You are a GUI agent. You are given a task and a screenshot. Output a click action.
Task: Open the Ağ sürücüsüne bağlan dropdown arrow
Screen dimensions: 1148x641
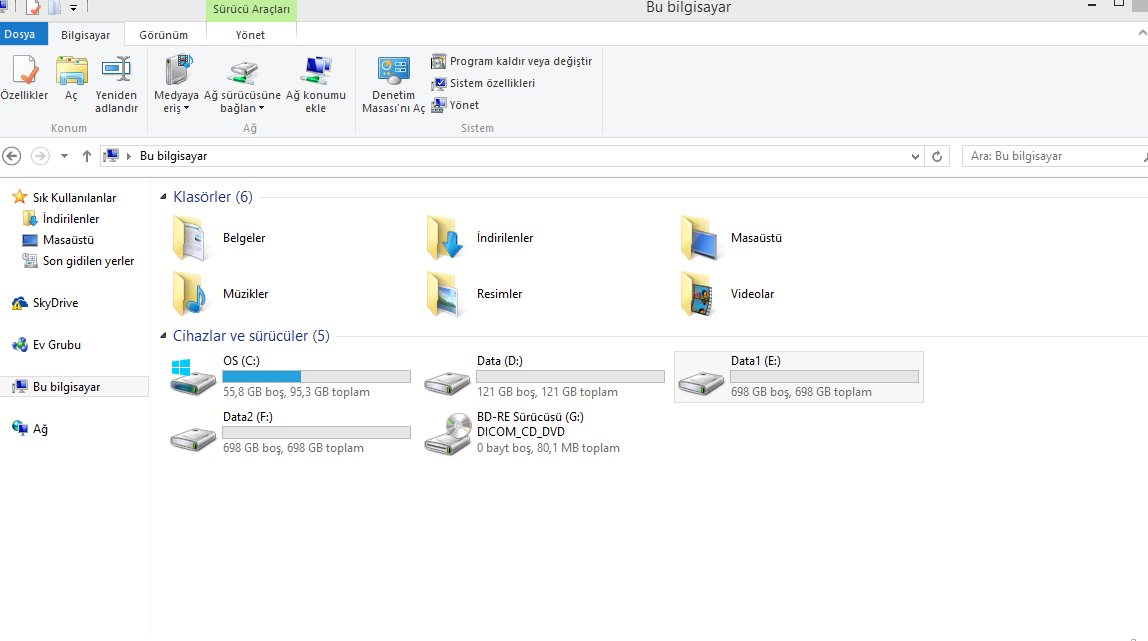coord(261,108)
